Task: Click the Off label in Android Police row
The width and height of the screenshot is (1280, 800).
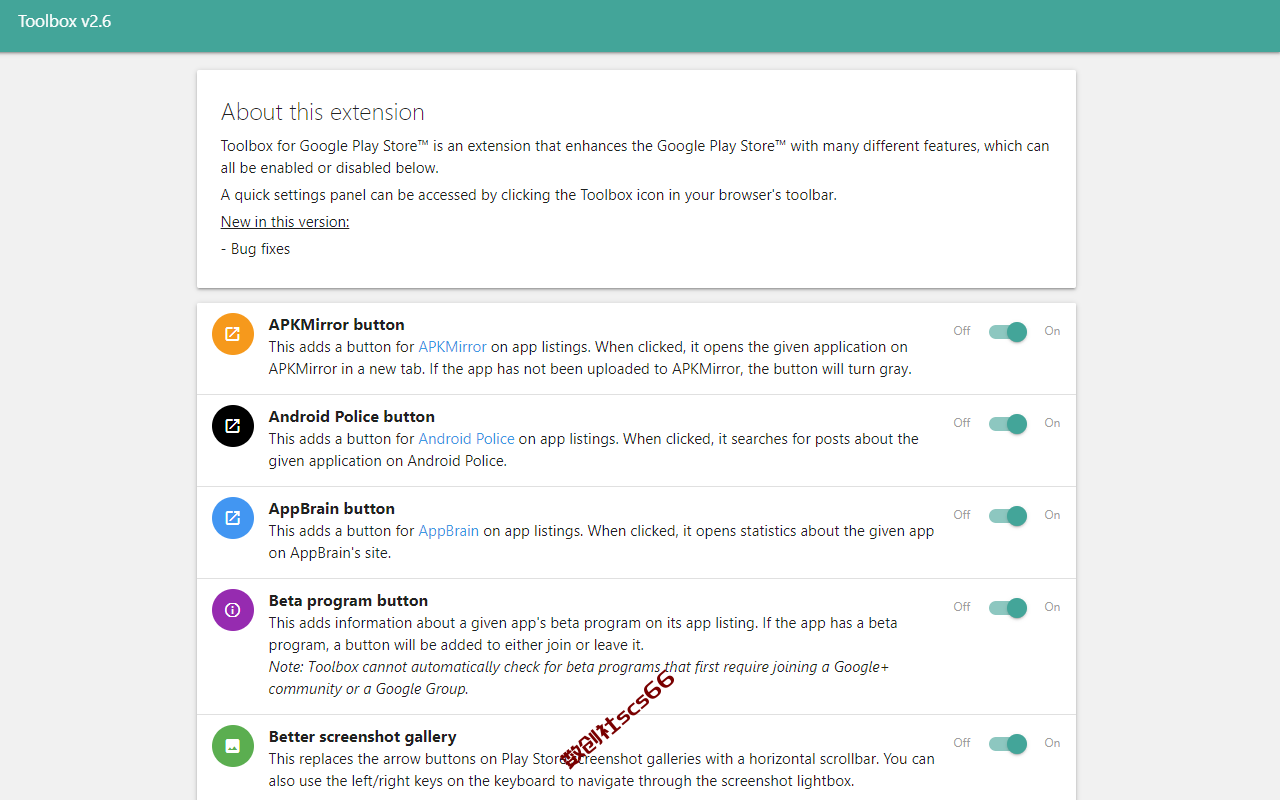Action: 962,423
